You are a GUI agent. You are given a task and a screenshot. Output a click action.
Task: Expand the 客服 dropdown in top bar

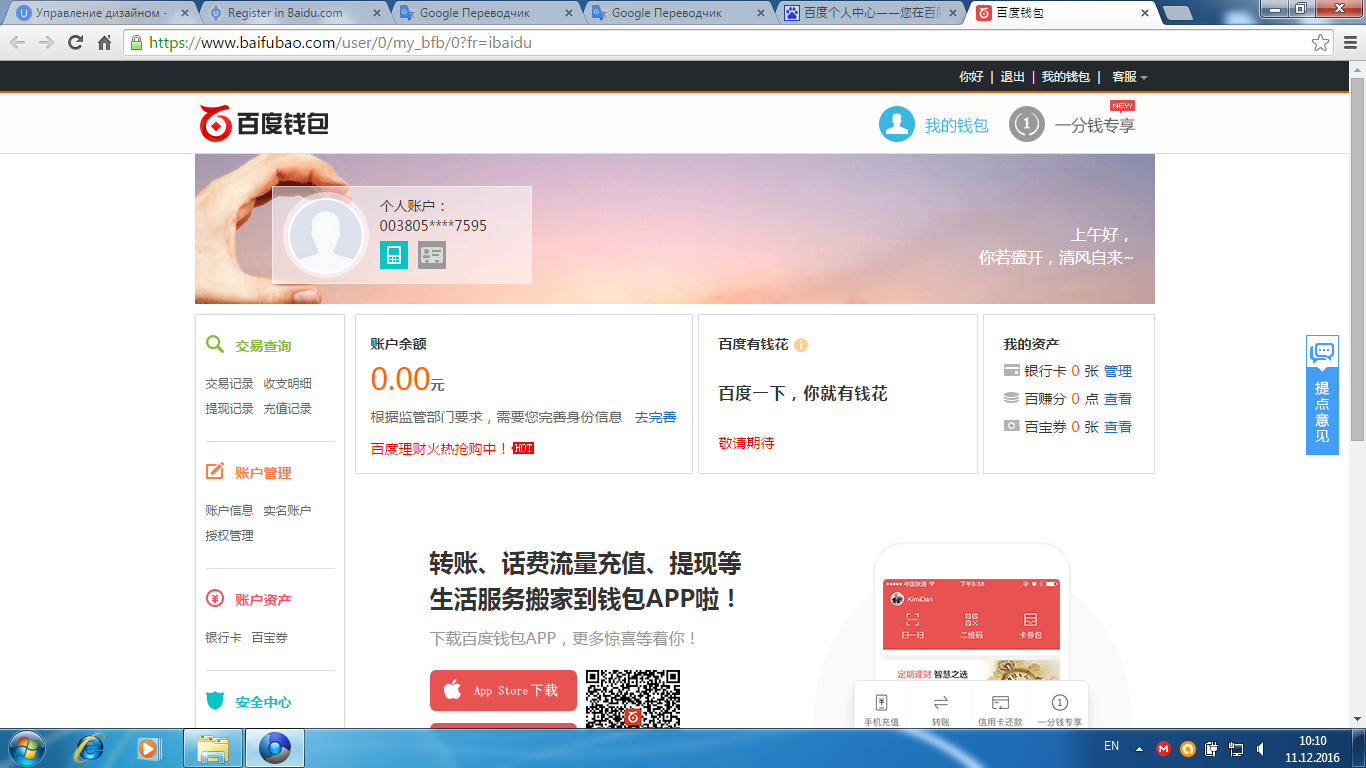point(1129,77)
